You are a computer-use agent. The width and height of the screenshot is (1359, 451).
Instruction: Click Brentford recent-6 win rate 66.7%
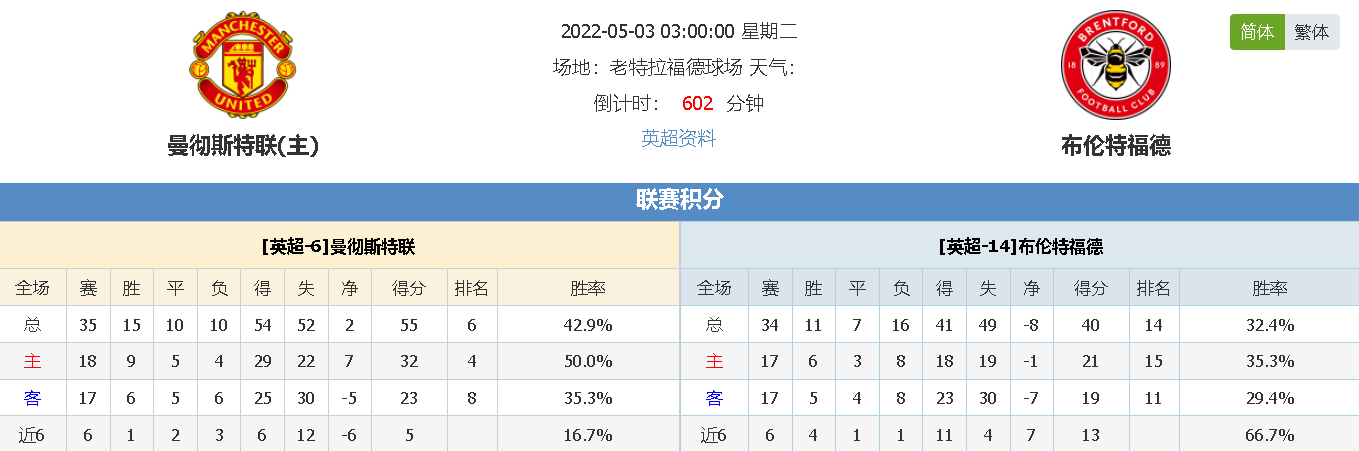click(x=1270, y=435)
